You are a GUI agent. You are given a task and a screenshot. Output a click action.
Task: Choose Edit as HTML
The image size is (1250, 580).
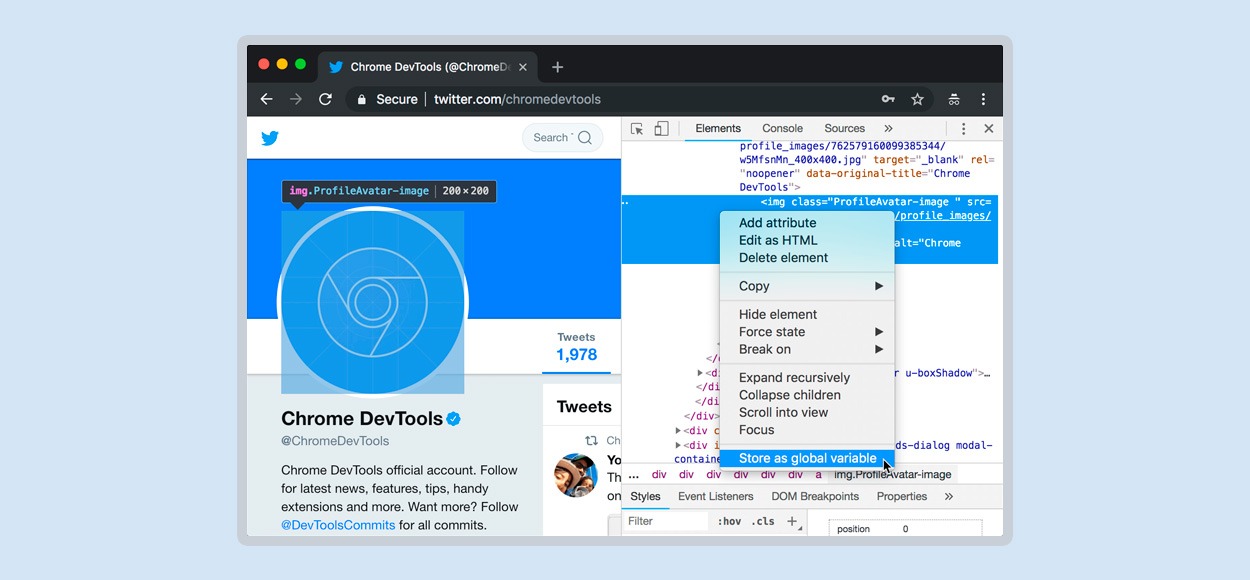[807, 240]
